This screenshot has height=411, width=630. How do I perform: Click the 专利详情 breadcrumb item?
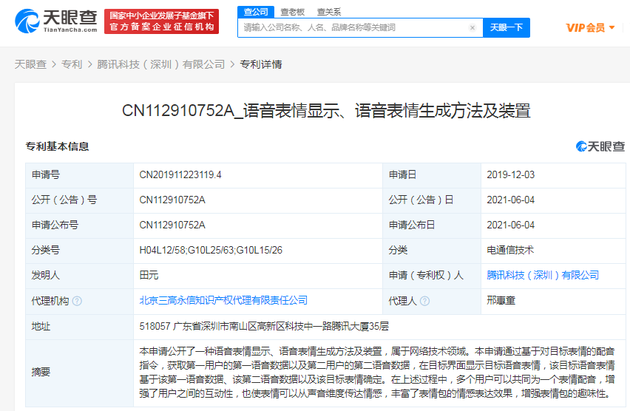(x=261, y=64)
